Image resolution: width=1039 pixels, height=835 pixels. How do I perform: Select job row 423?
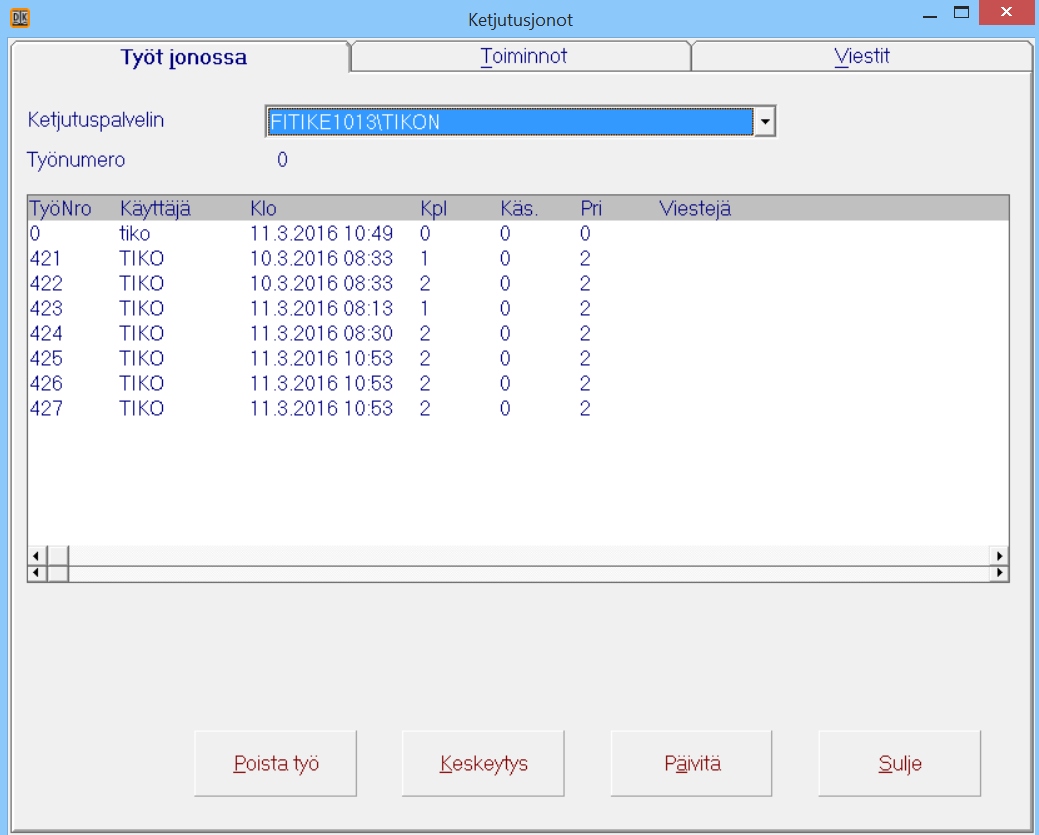pos(518,309)
